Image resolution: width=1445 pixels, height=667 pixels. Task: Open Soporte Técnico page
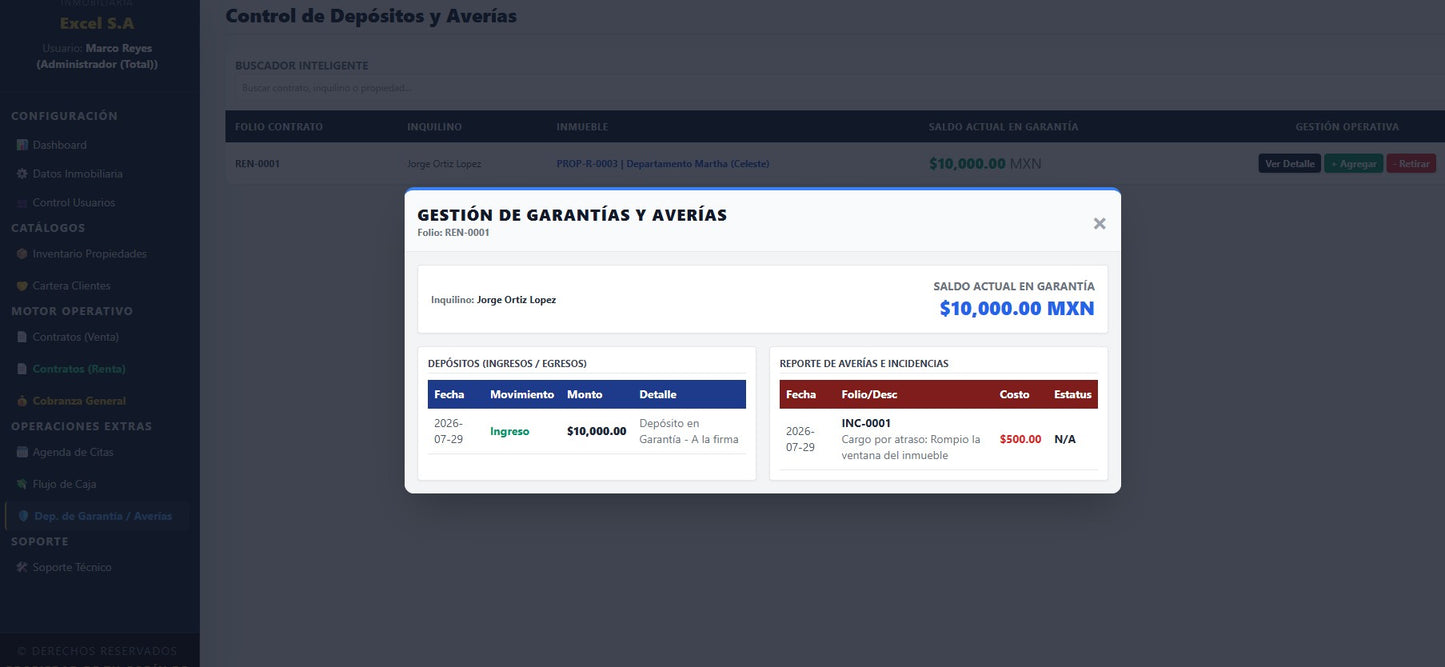click(x=72, y=567)
